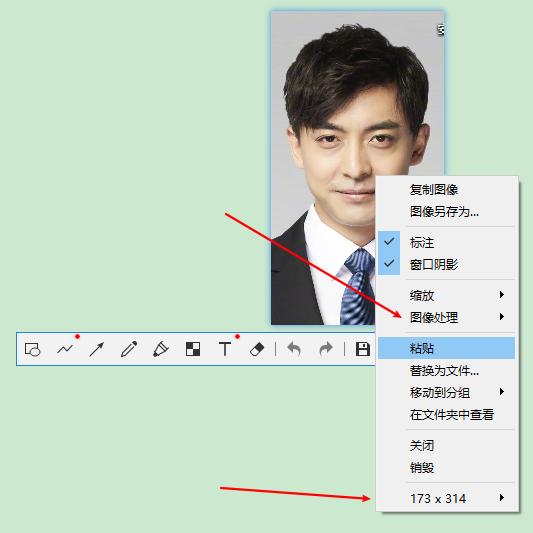Select the text tool
The height and width of the screenshot is (533, 533).
[x=225, y=349]
